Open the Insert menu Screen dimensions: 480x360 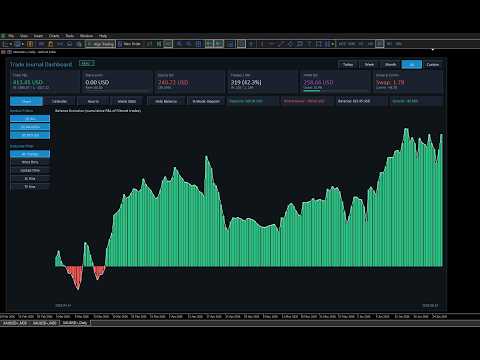coord(38,36)
